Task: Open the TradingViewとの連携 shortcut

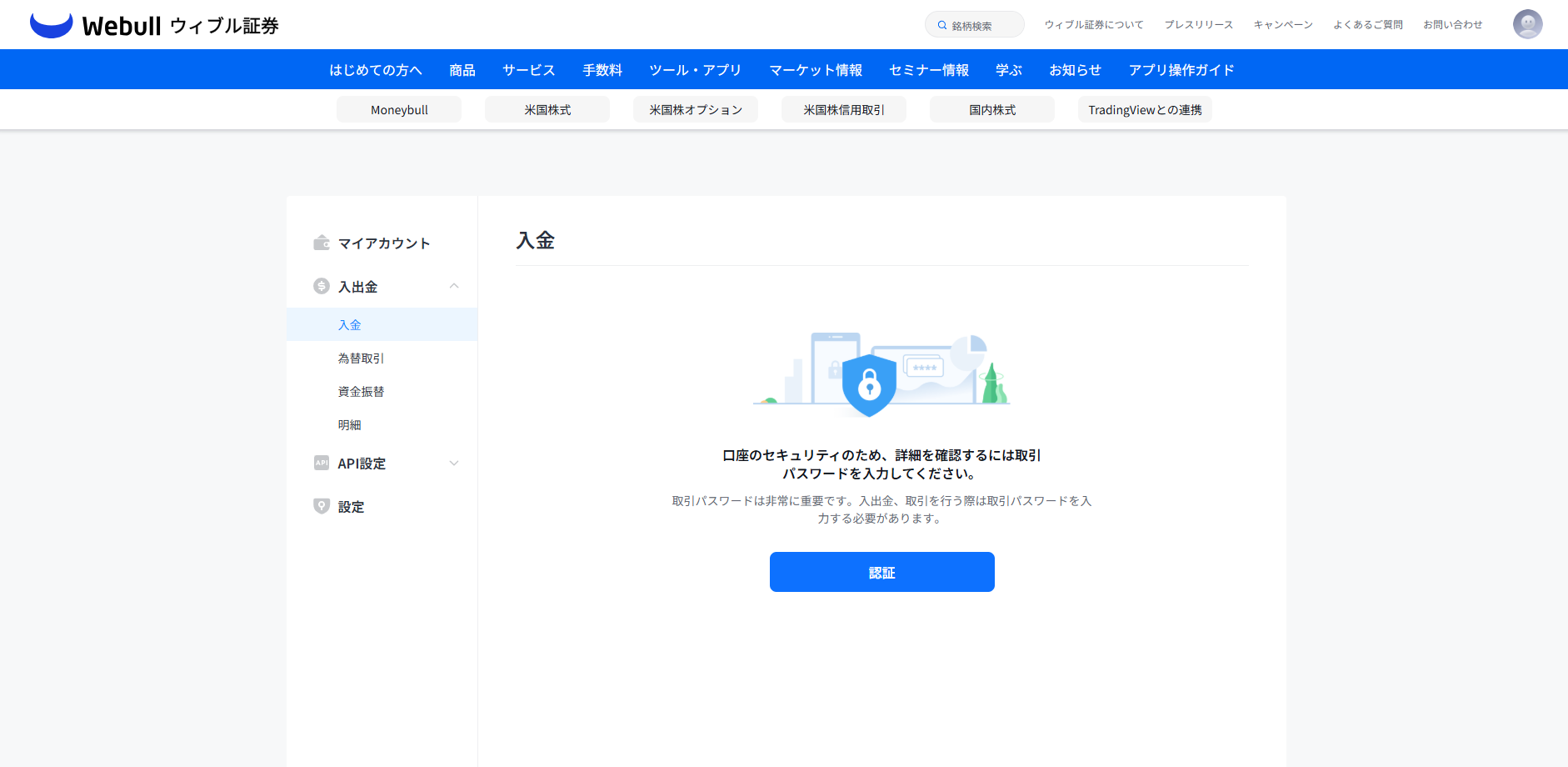Action: tap(1144, 110)
